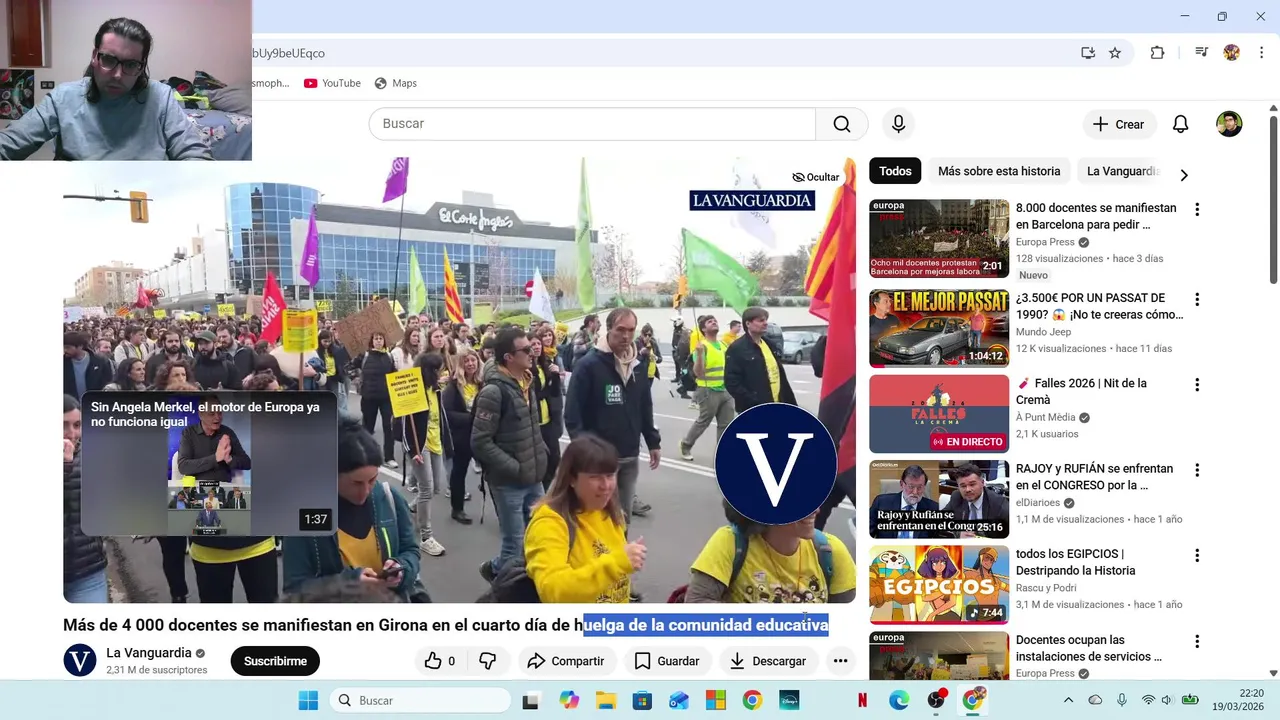This screenshot has height=720, width=1280.
Task: Open Microsoft Store from the taskbar
Action: [x=642, y=700]
